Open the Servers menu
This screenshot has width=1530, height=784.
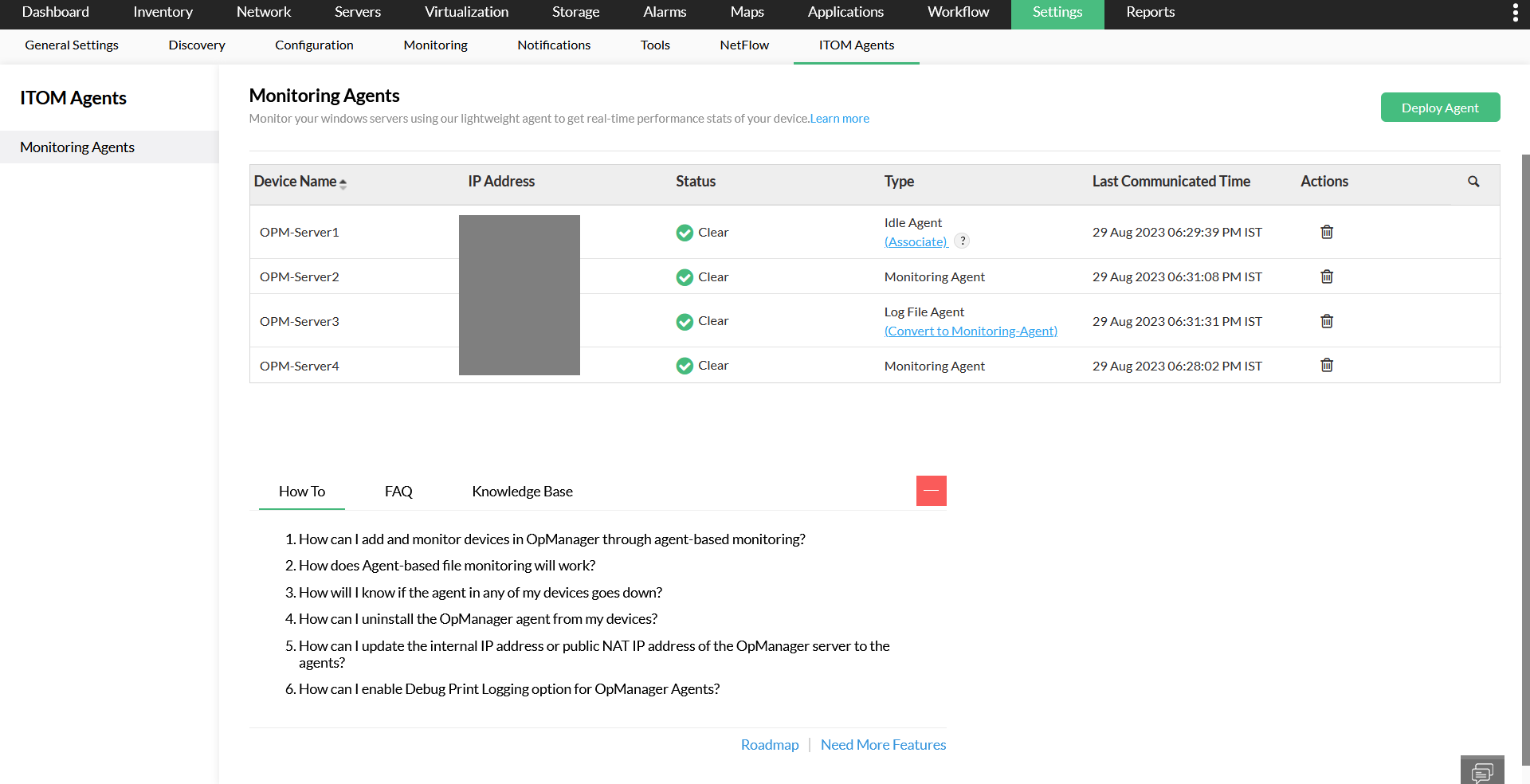click(358, 12)
